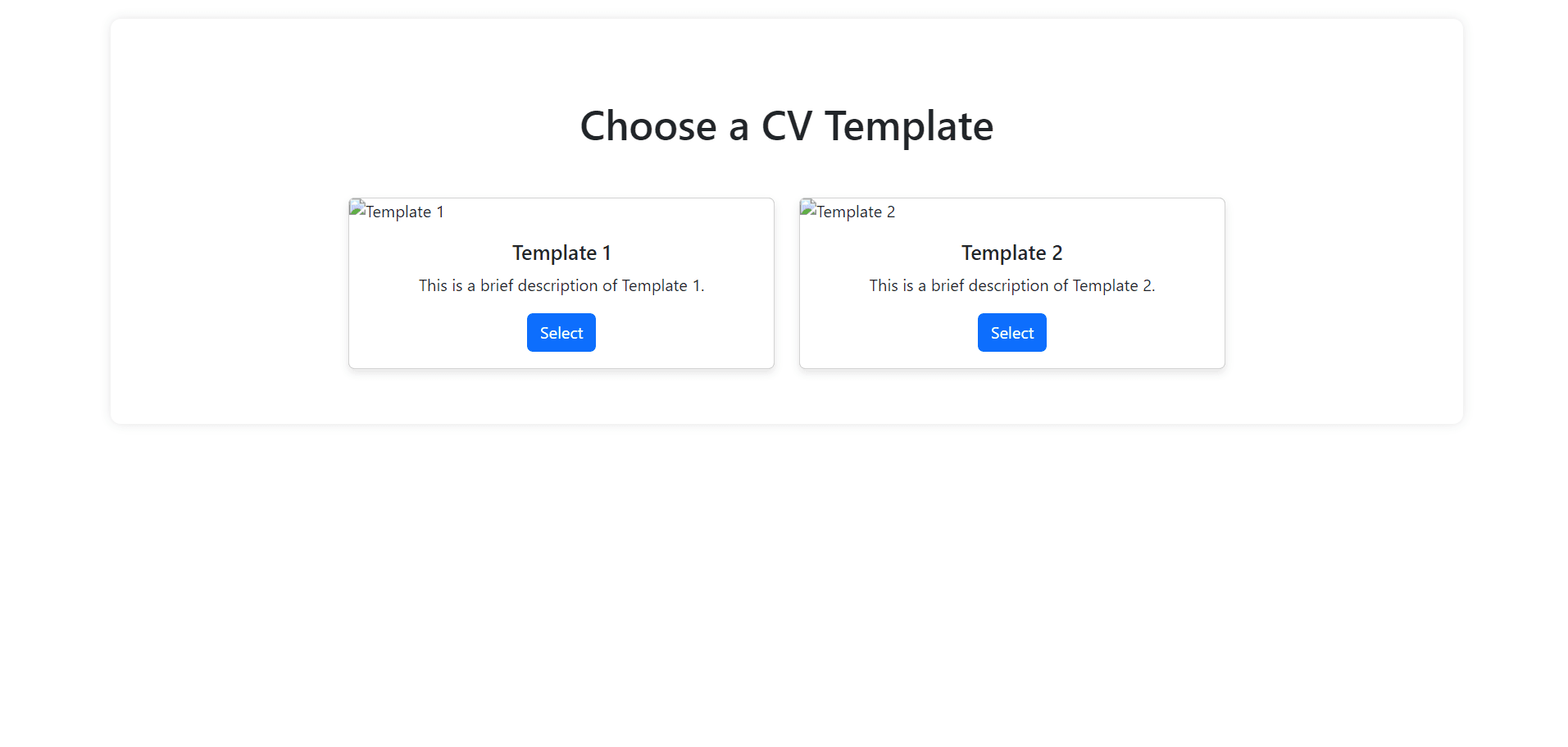1568x747 pixels.
Task: Click the Choose a CV Template title
Action: point(786,125)
